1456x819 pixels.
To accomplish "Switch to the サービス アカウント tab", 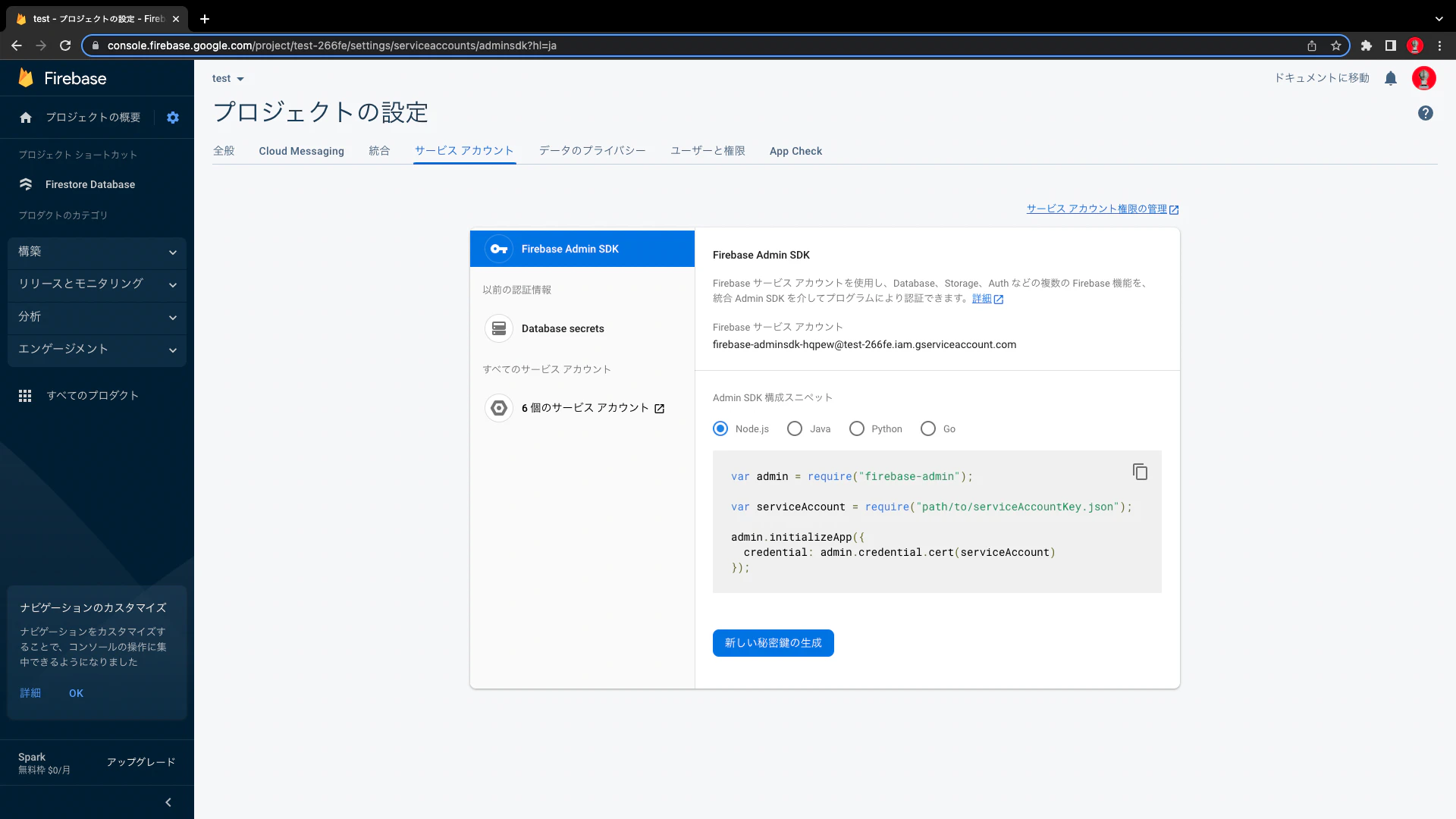I will click(464, 151).
